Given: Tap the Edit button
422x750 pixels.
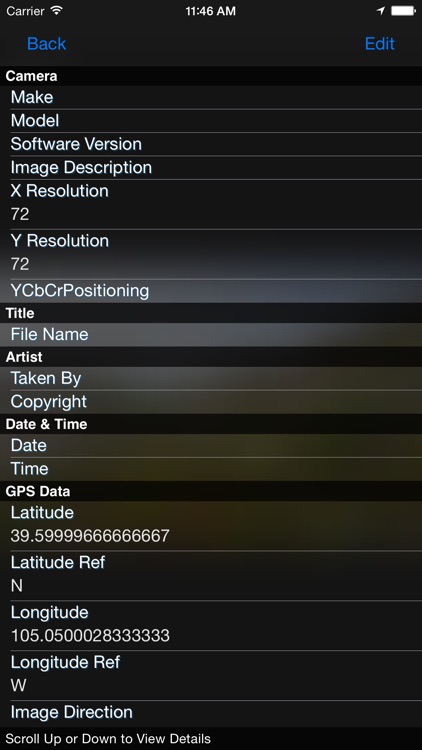Looking at the screenshot, I should click(x=379, y=44).
